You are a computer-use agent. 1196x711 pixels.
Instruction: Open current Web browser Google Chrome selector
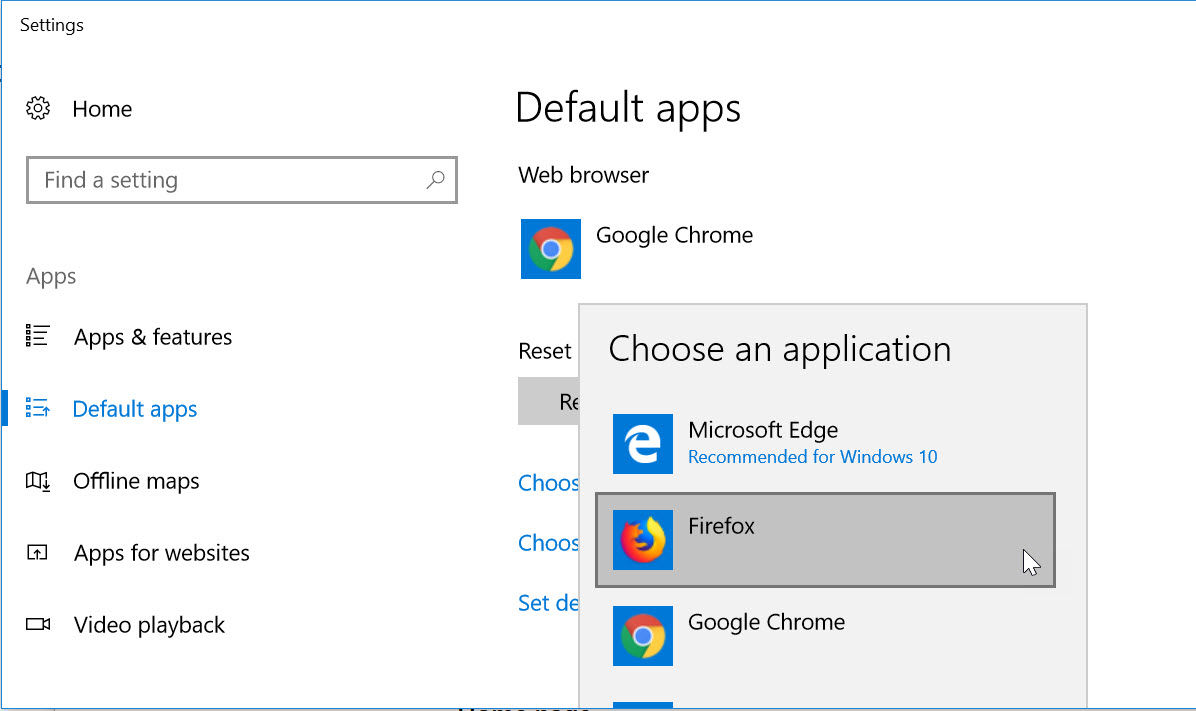[x=637, y=249]
